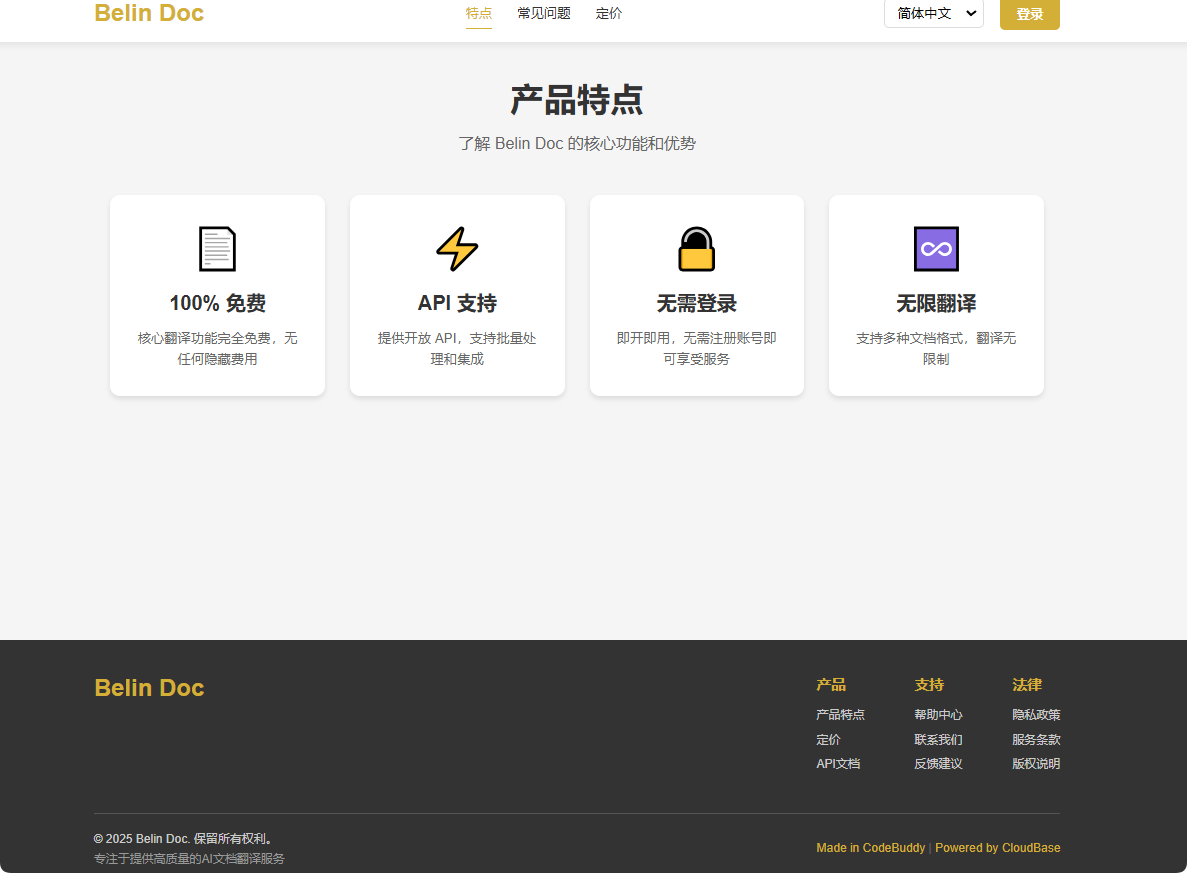
Task: Click description 支持多种文档格式，翻译无限制
Action: point(936,348)
